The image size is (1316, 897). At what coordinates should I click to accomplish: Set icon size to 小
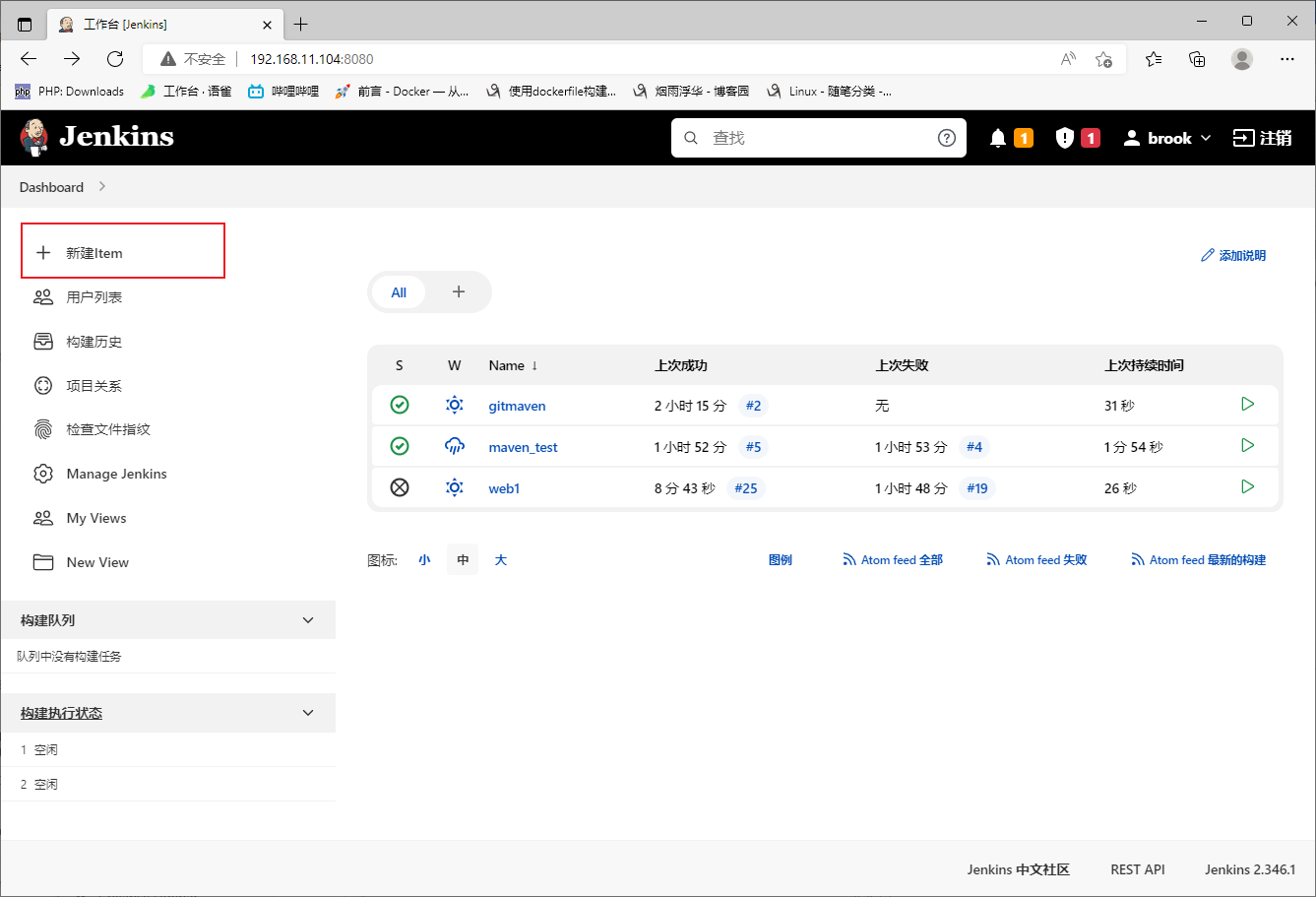(x=424, y=560)
